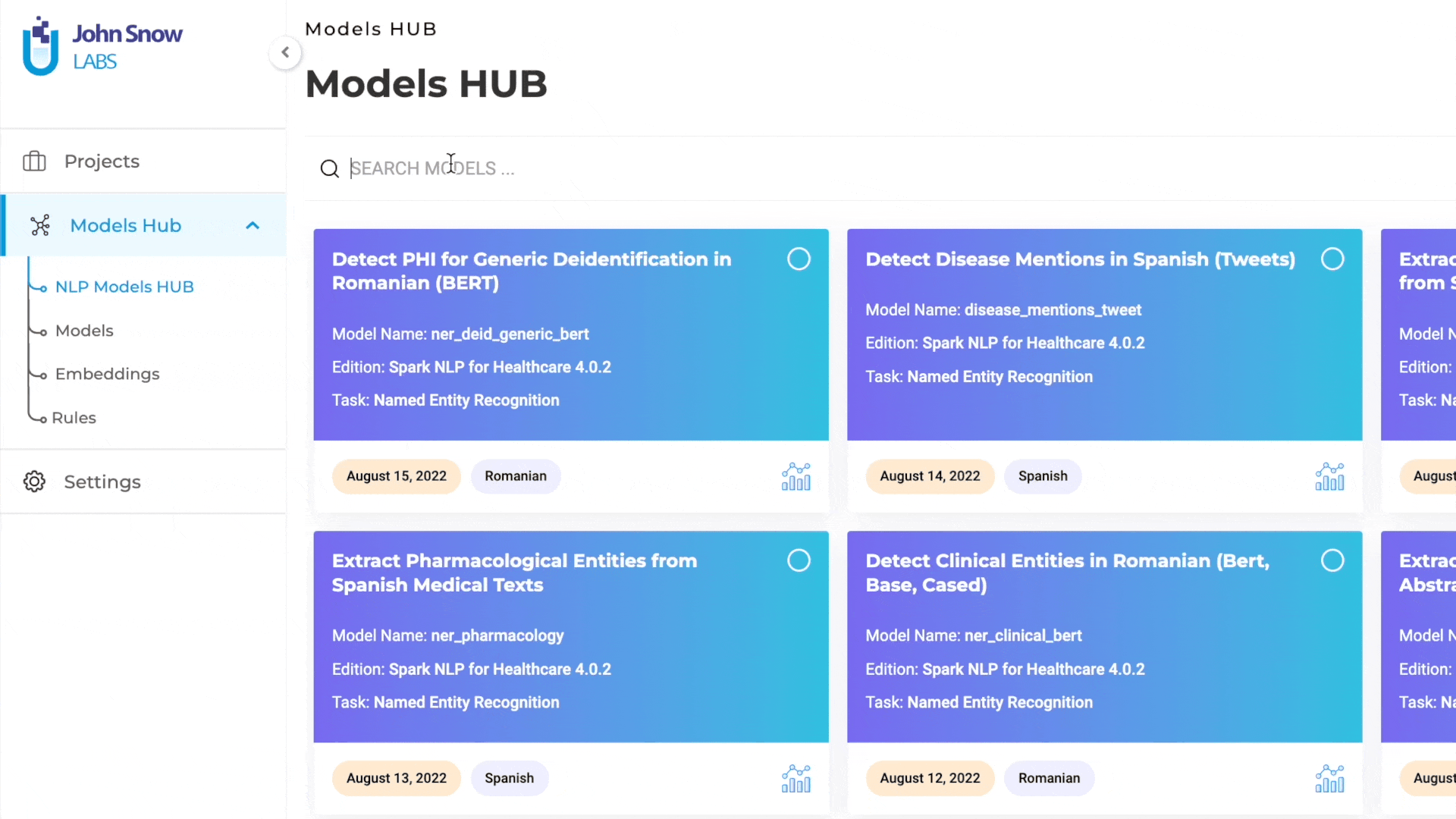Open the sidebar collapse arrow button
1456x819 pixels.
pos(285,52)
